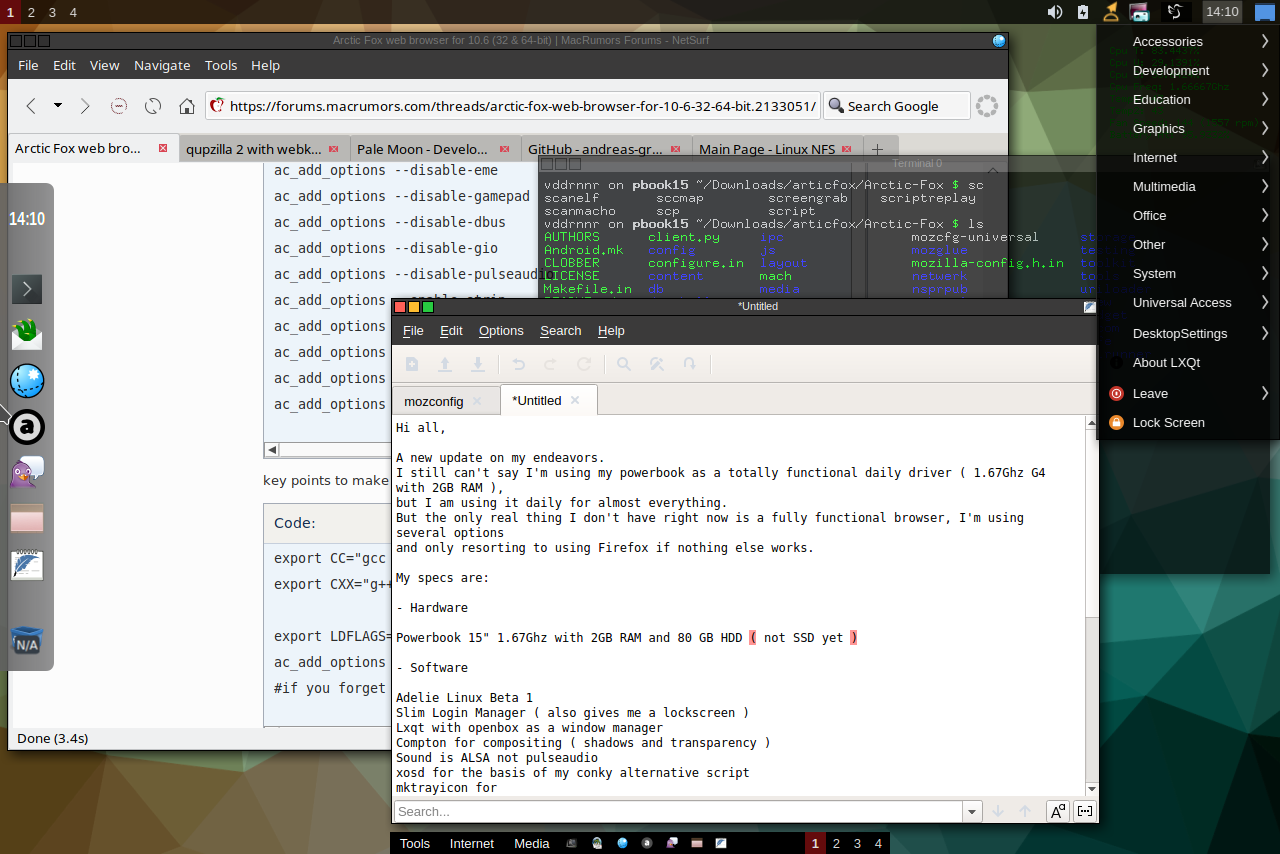Viewport: 1280px width, 854px height.
Task: Go forward in NetSurf browser
Action: pos(85,106)
